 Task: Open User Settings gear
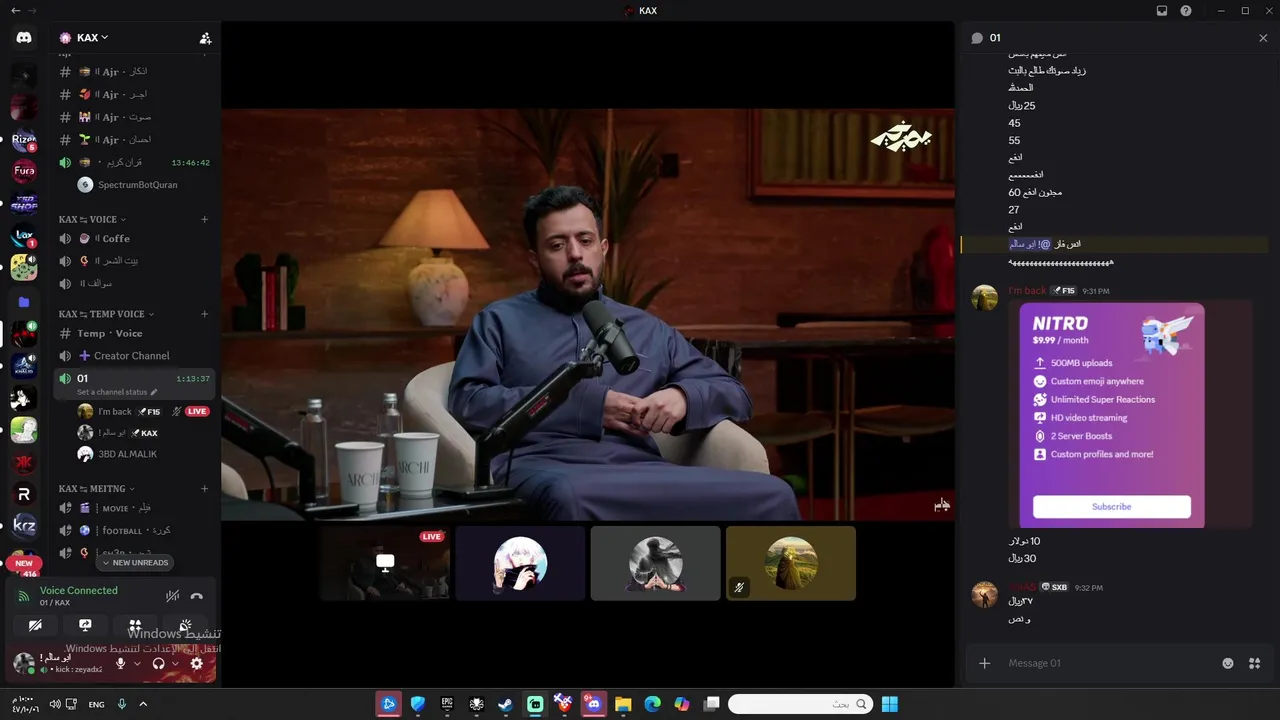click(x=197, y=663)
